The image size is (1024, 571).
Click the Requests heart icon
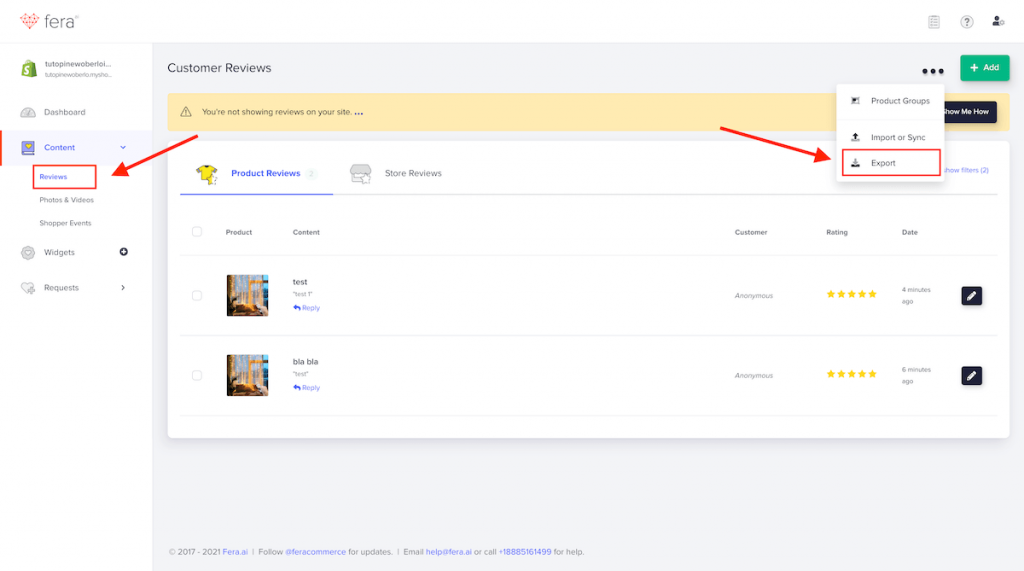(x=28, y=287)
